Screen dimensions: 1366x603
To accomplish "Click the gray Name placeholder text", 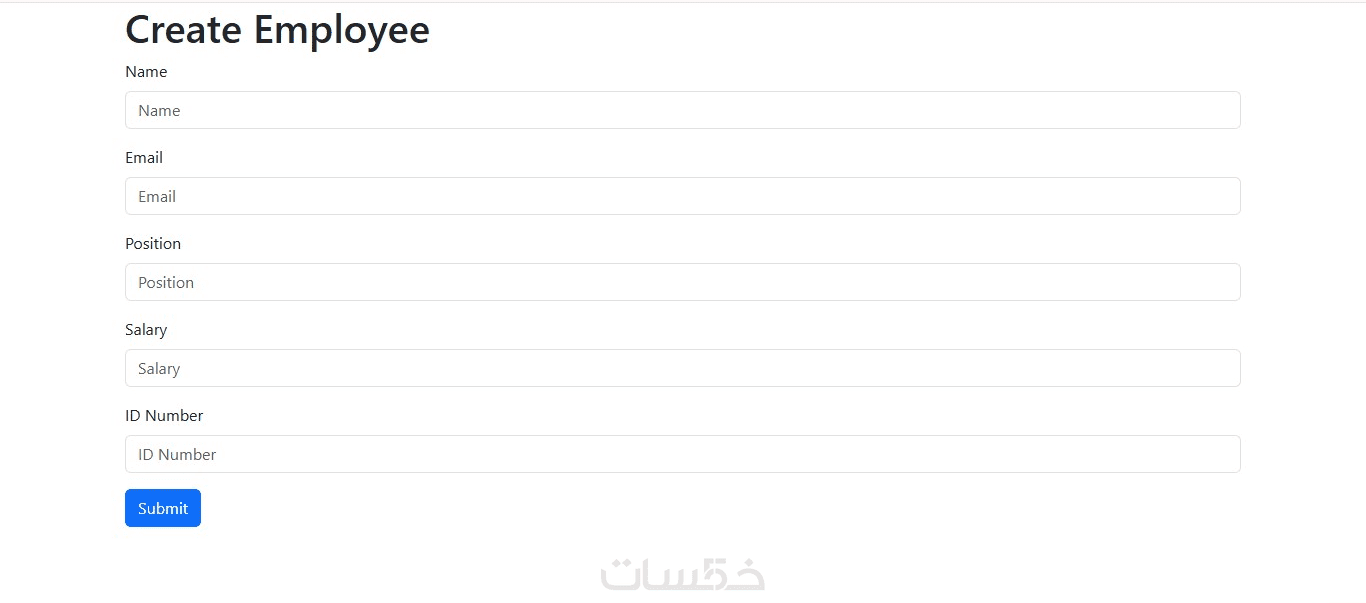I will pos(159,111).
